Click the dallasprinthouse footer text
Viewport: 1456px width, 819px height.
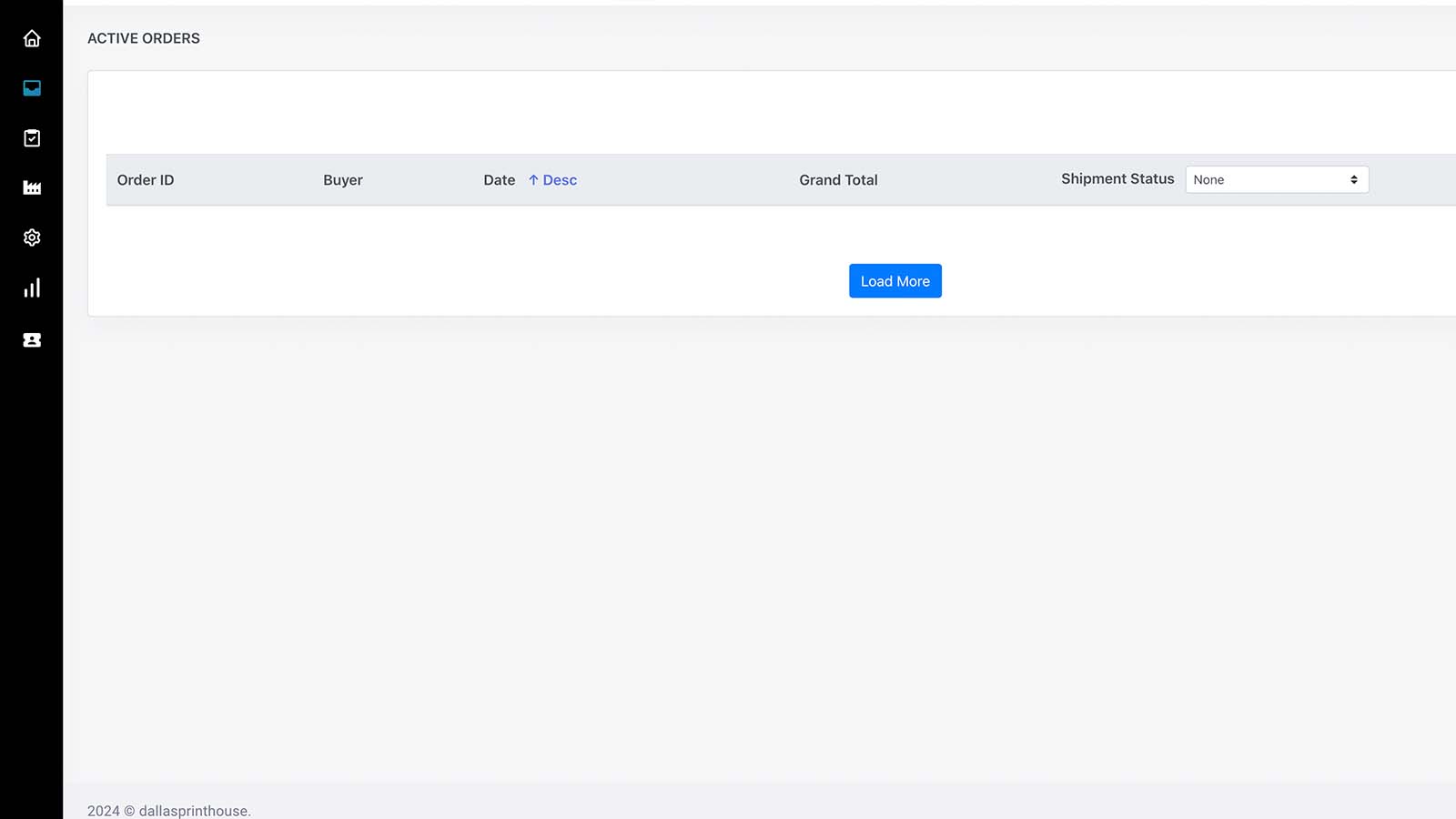pyautogui.click(x=169, y=811)
